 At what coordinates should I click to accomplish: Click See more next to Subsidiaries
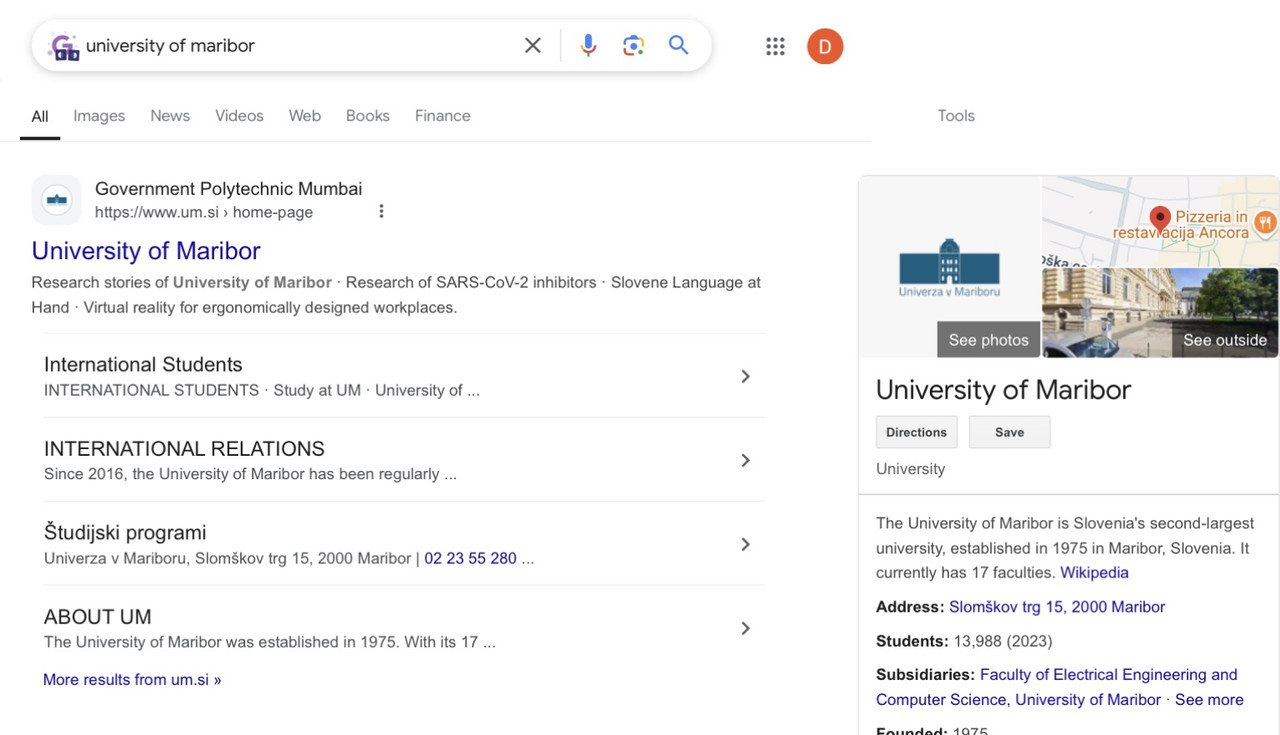pyautogui.click(x=1209, y=700)
